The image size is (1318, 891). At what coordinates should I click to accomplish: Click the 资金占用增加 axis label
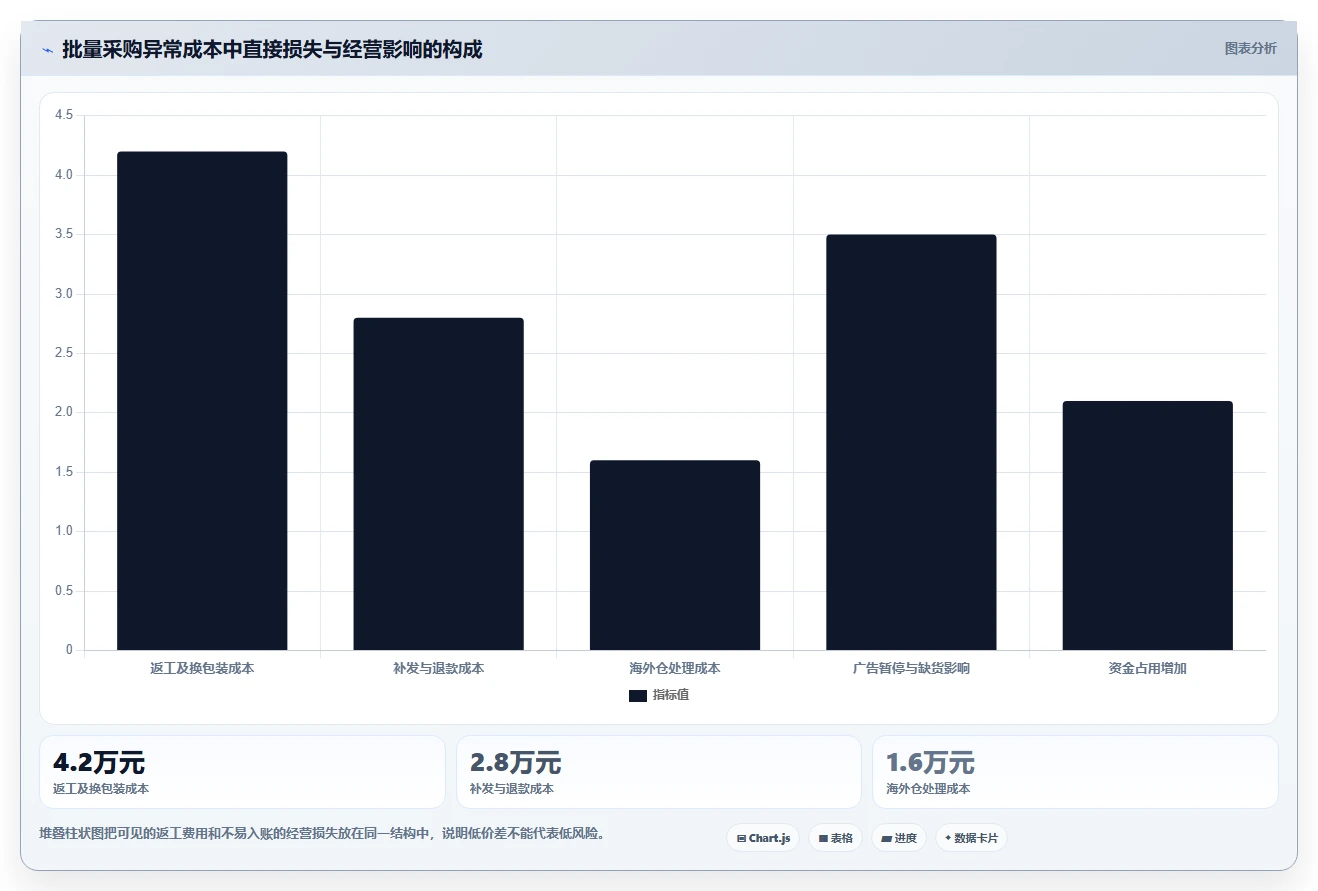(1148, 668)
